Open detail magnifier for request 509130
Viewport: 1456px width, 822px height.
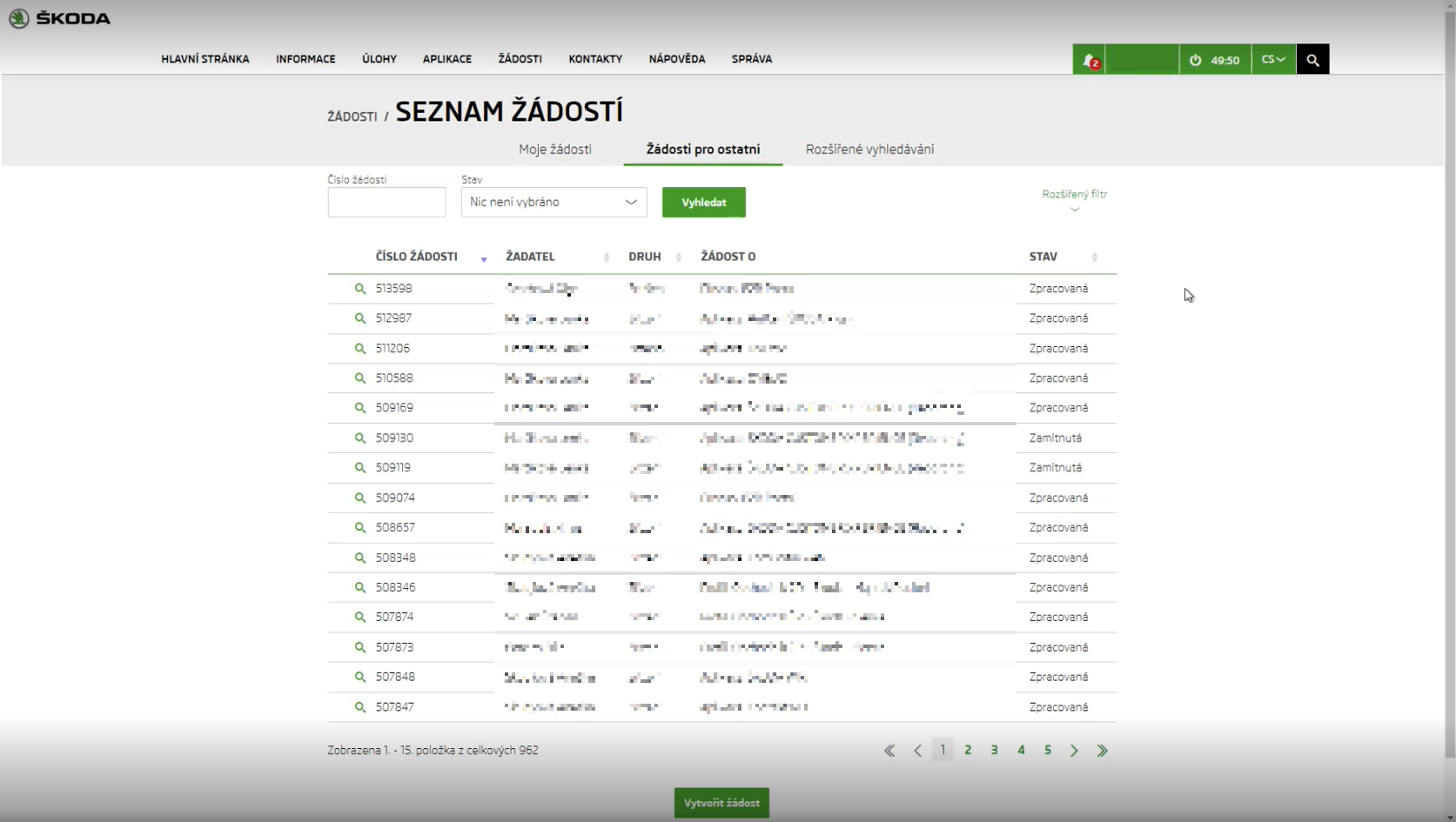click(359, 438)
